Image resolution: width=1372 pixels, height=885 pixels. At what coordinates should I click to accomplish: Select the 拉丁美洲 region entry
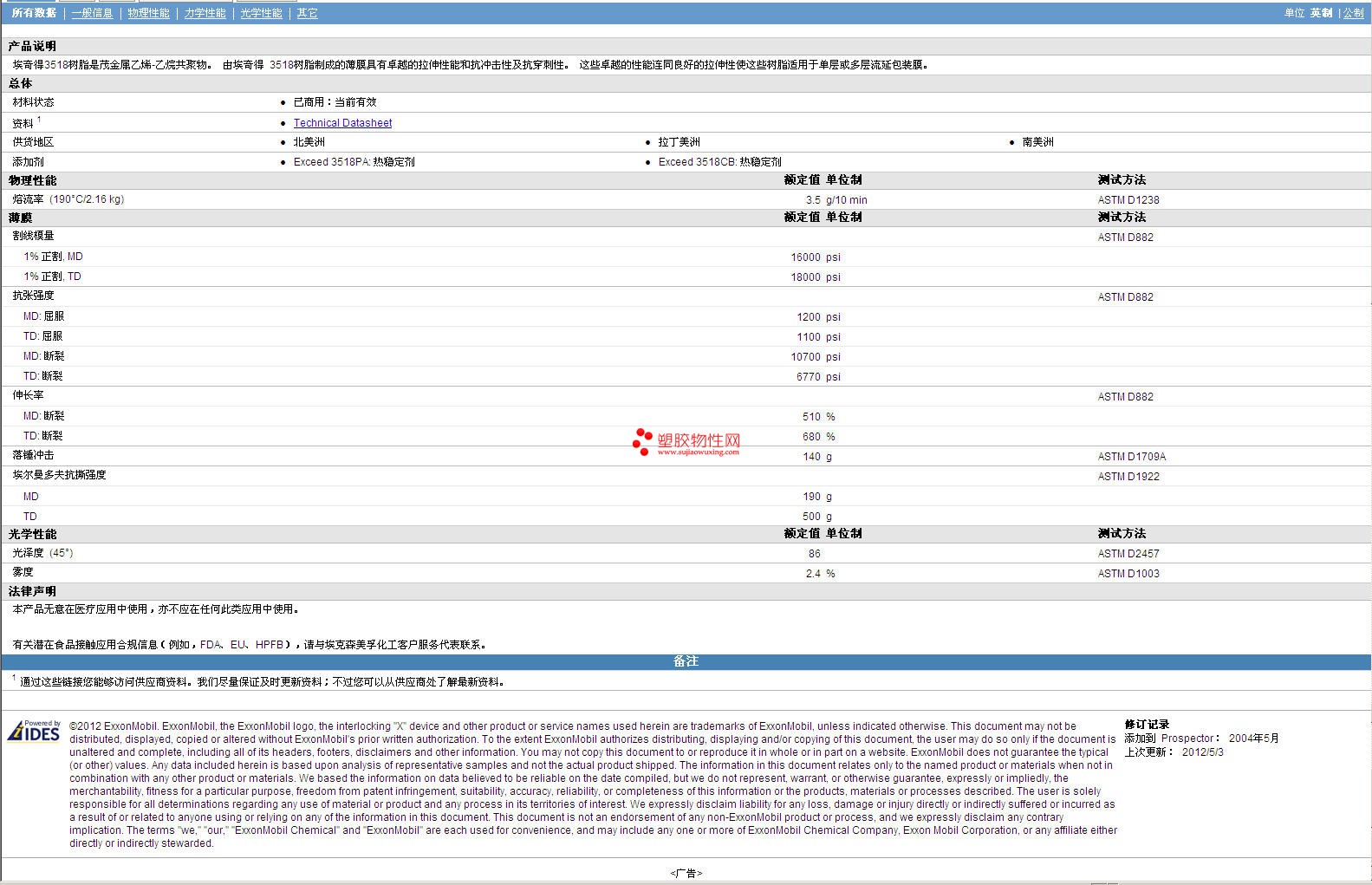(x=679, y=142)
